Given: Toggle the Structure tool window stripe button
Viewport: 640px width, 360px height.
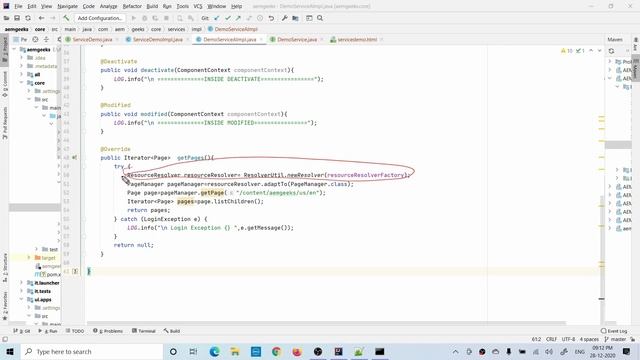Looking at the screenshot, I should coord(4,268).
